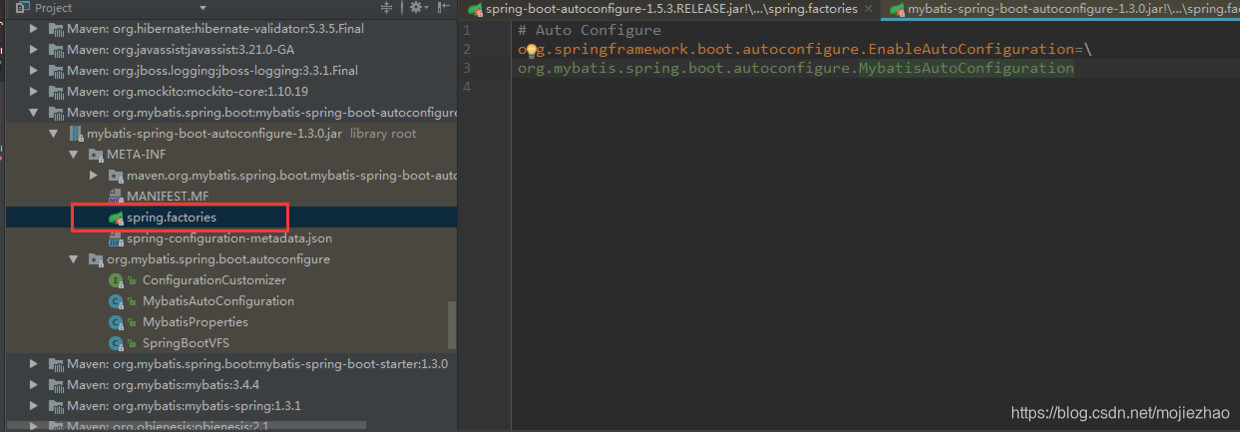Collapse Maven mybatis-spring-boot-autoconfigure node
This screenshot has width=1240, height=432.
(x=34, y=112)
